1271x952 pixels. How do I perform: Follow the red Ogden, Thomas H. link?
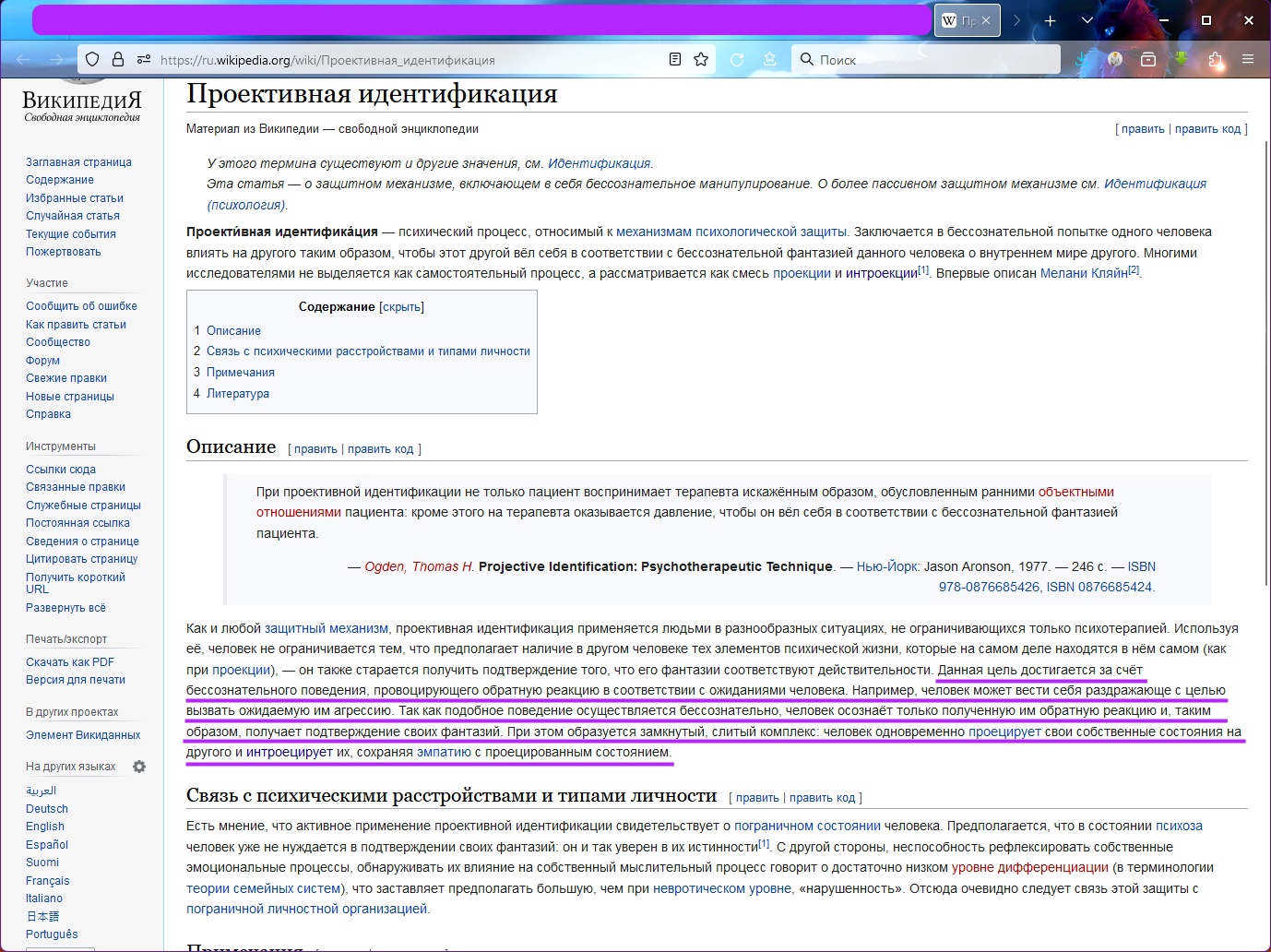[420, 566]
